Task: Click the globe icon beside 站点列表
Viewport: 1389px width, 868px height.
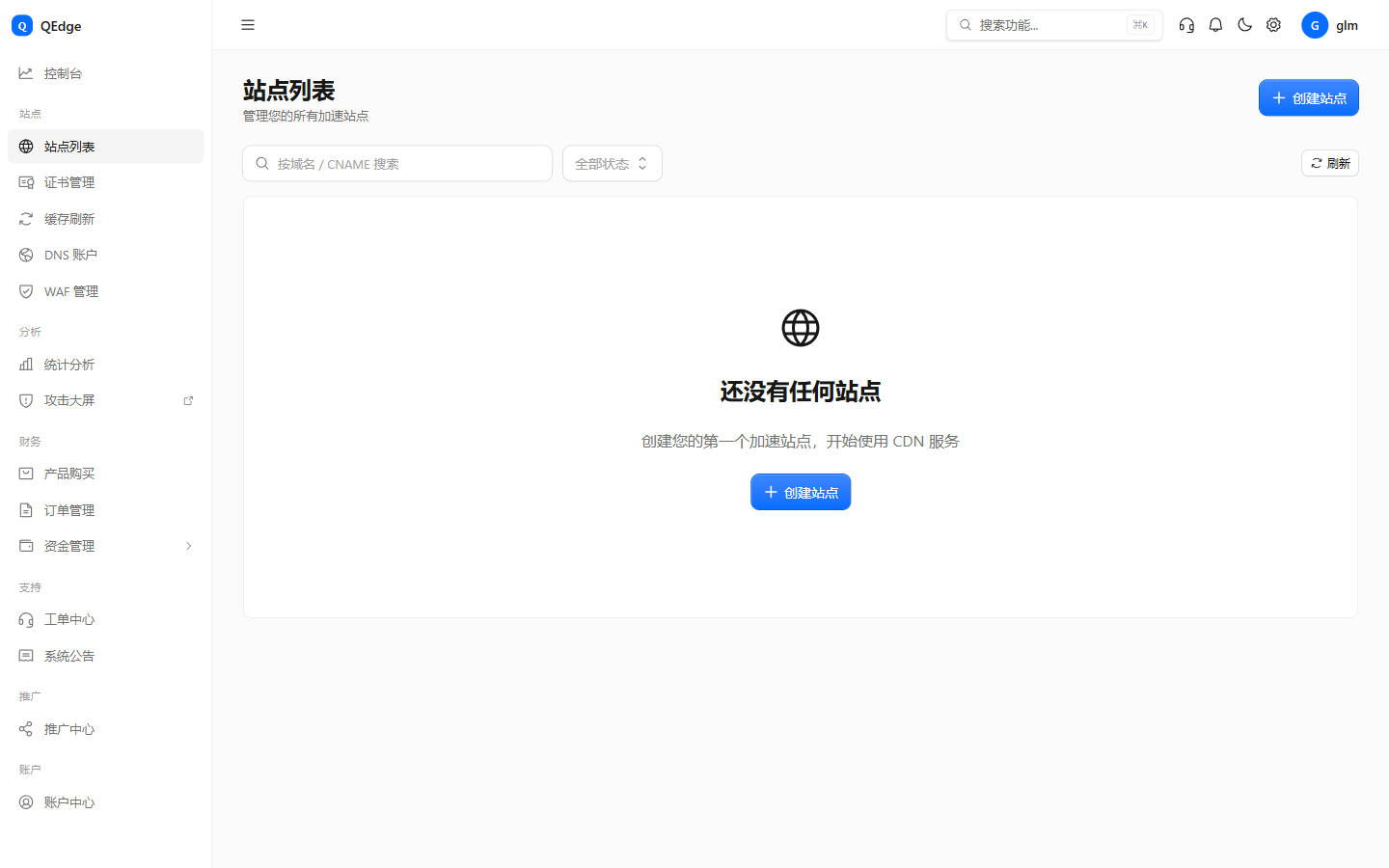Action: tap(26, 147)
